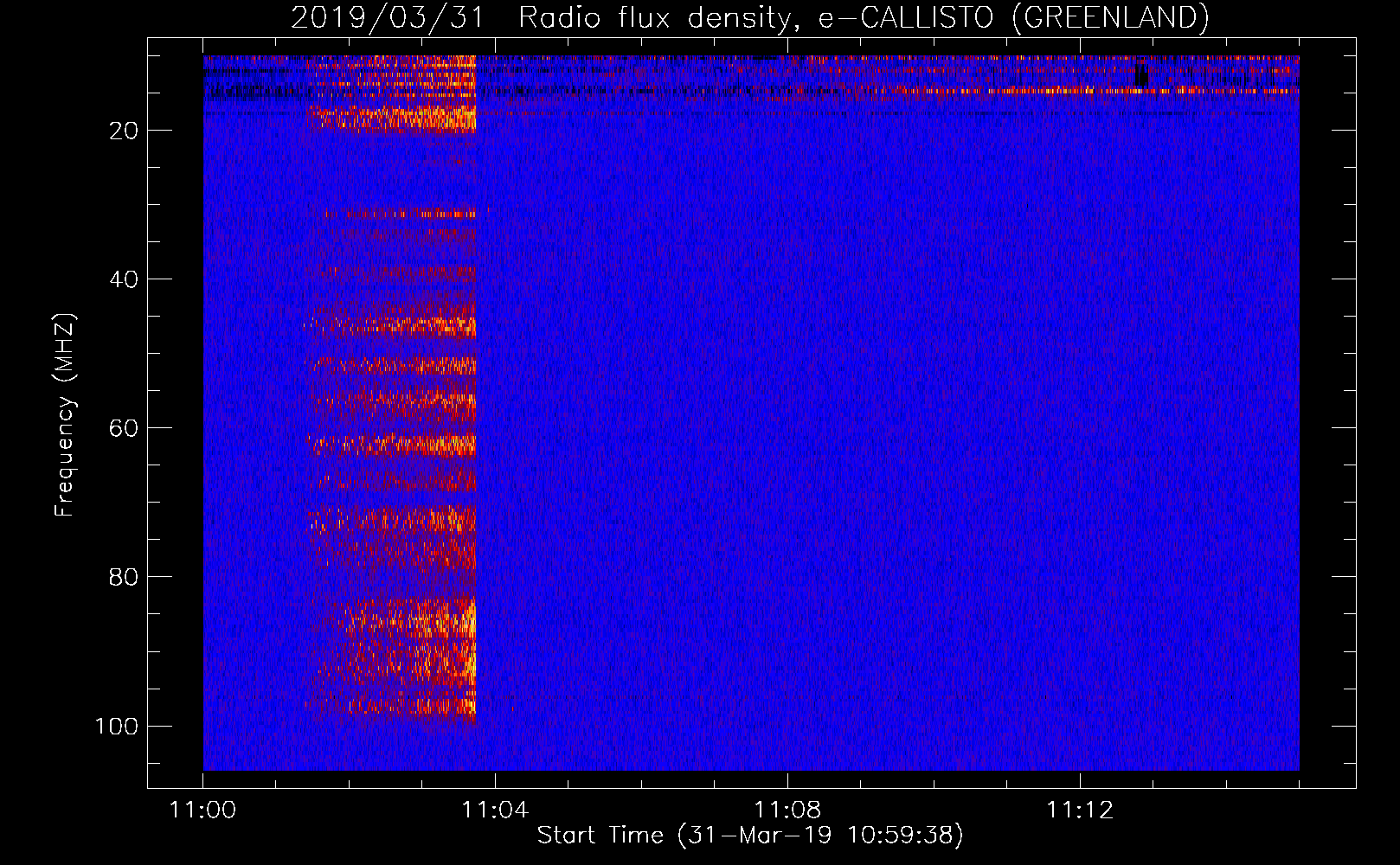Click the 'Frequency (MHZ)' axis label
The image size is (1400, 865).
pyautogui.click(x=65, y=414)
